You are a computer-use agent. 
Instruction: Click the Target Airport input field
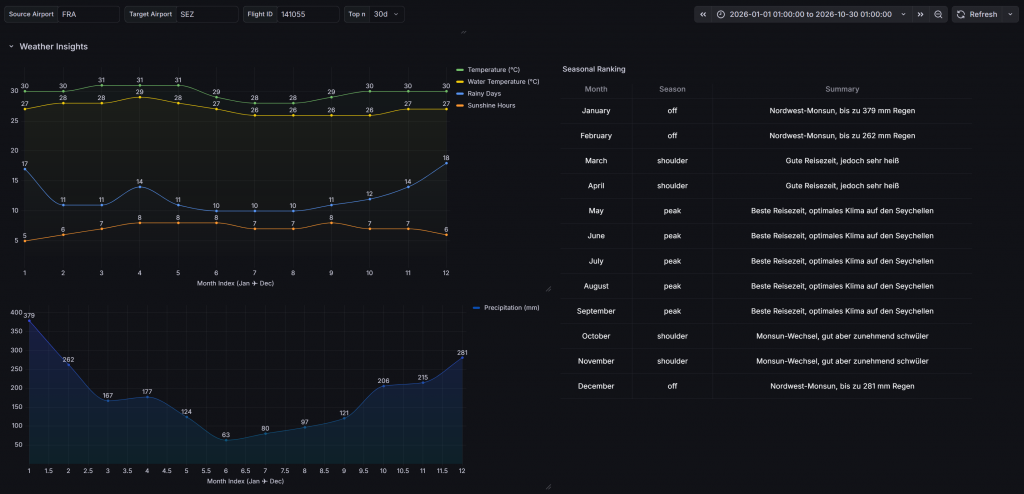[207, 15]
